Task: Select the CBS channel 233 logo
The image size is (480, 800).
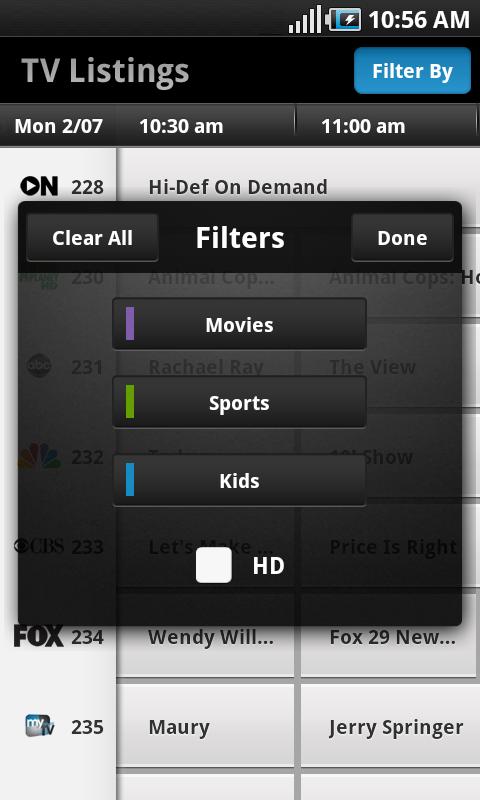Action: (39, 546)
